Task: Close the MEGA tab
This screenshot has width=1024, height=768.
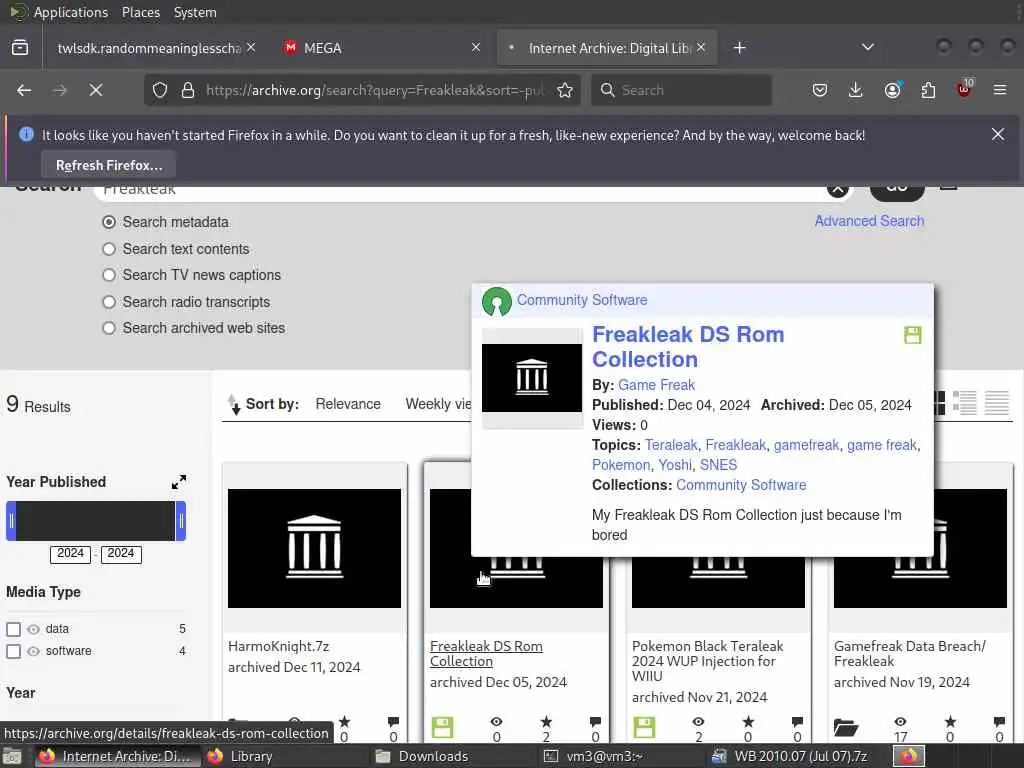Action: tap(475, 48)
